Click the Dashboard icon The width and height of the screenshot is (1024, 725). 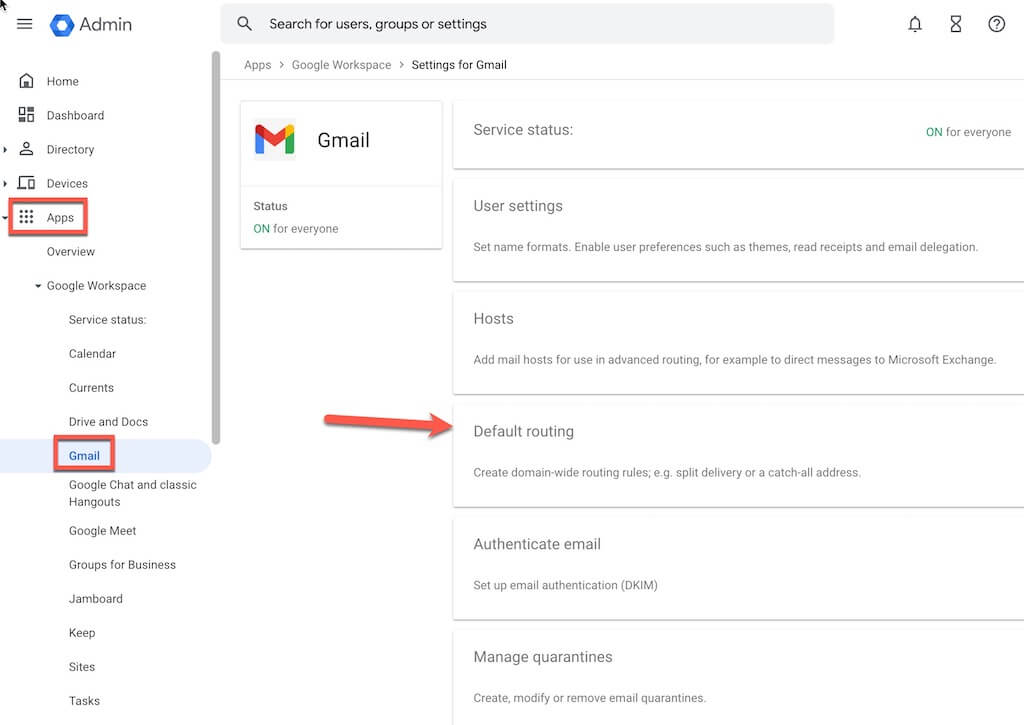(x=26, y=115)
